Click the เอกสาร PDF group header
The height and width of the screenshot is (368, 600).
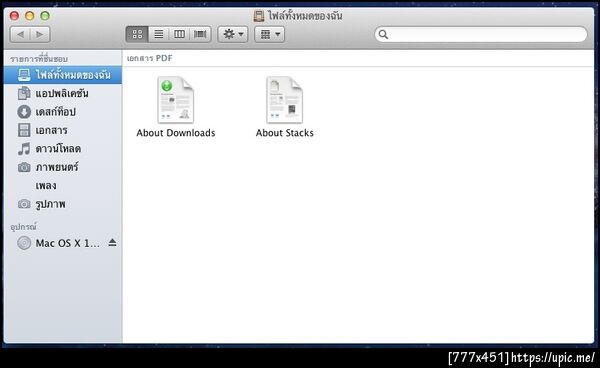(150, 58)
